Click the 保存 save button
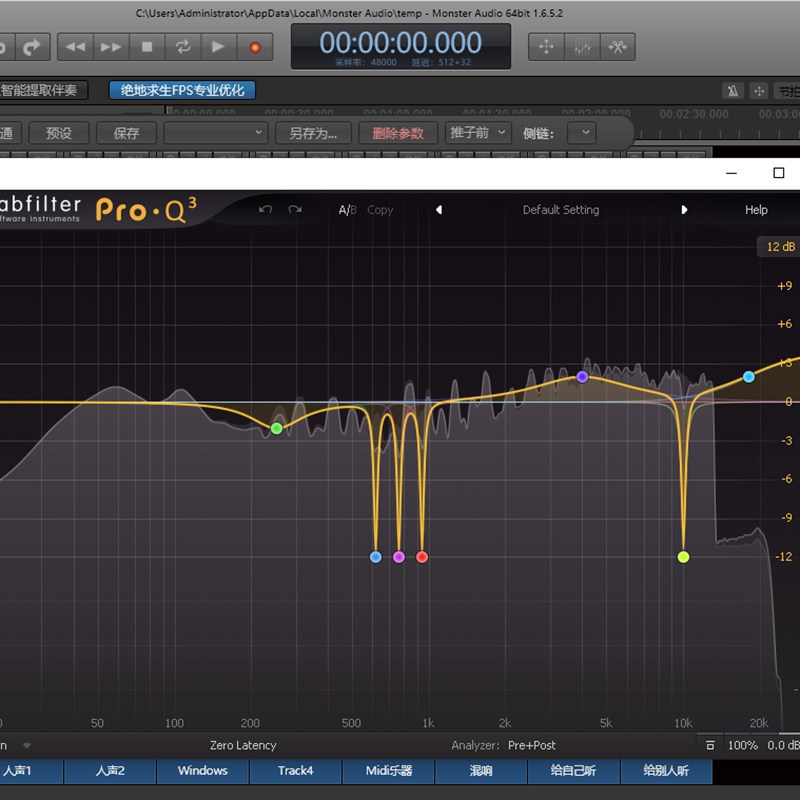Image resolution: width=800 pixels, height=800 pixels. coord(126,133)
